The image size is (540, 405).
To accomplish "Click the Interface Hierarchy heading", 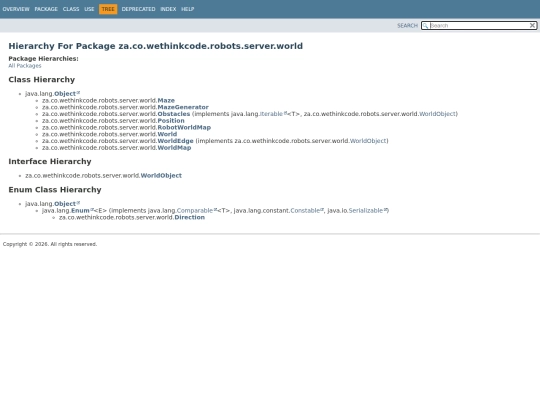I will (x=50, y=162).
